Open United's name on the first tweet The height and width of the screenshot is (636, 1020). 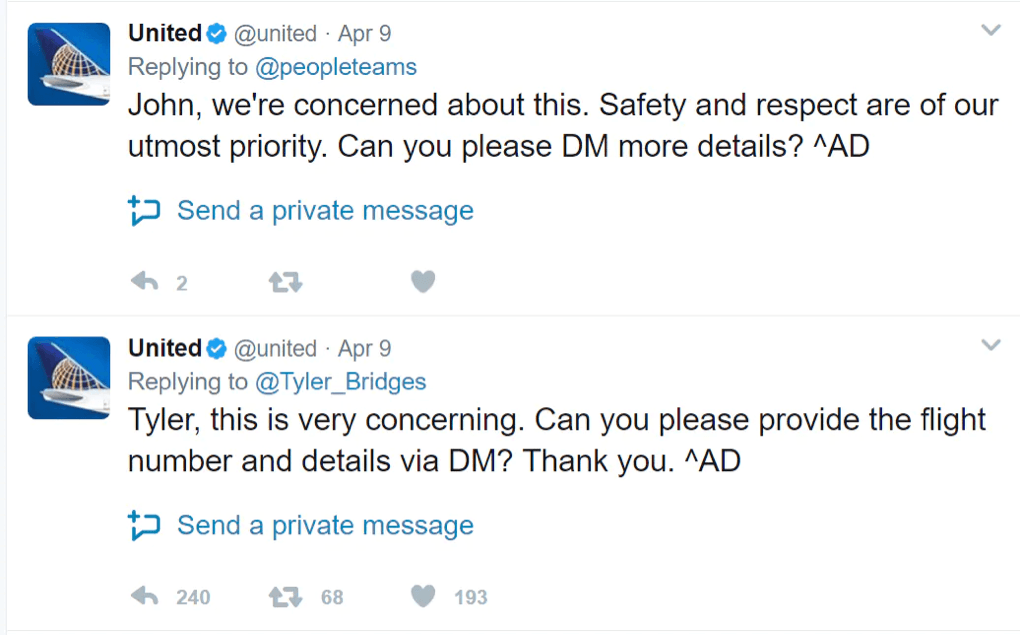point(165,33)
